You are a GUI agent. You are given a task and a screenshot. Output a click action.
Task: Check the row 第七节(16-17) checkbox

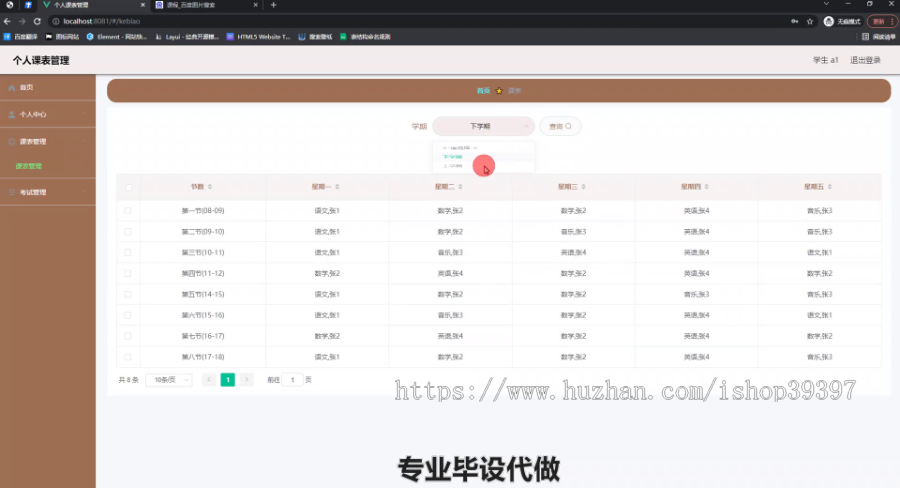(128, 336)
